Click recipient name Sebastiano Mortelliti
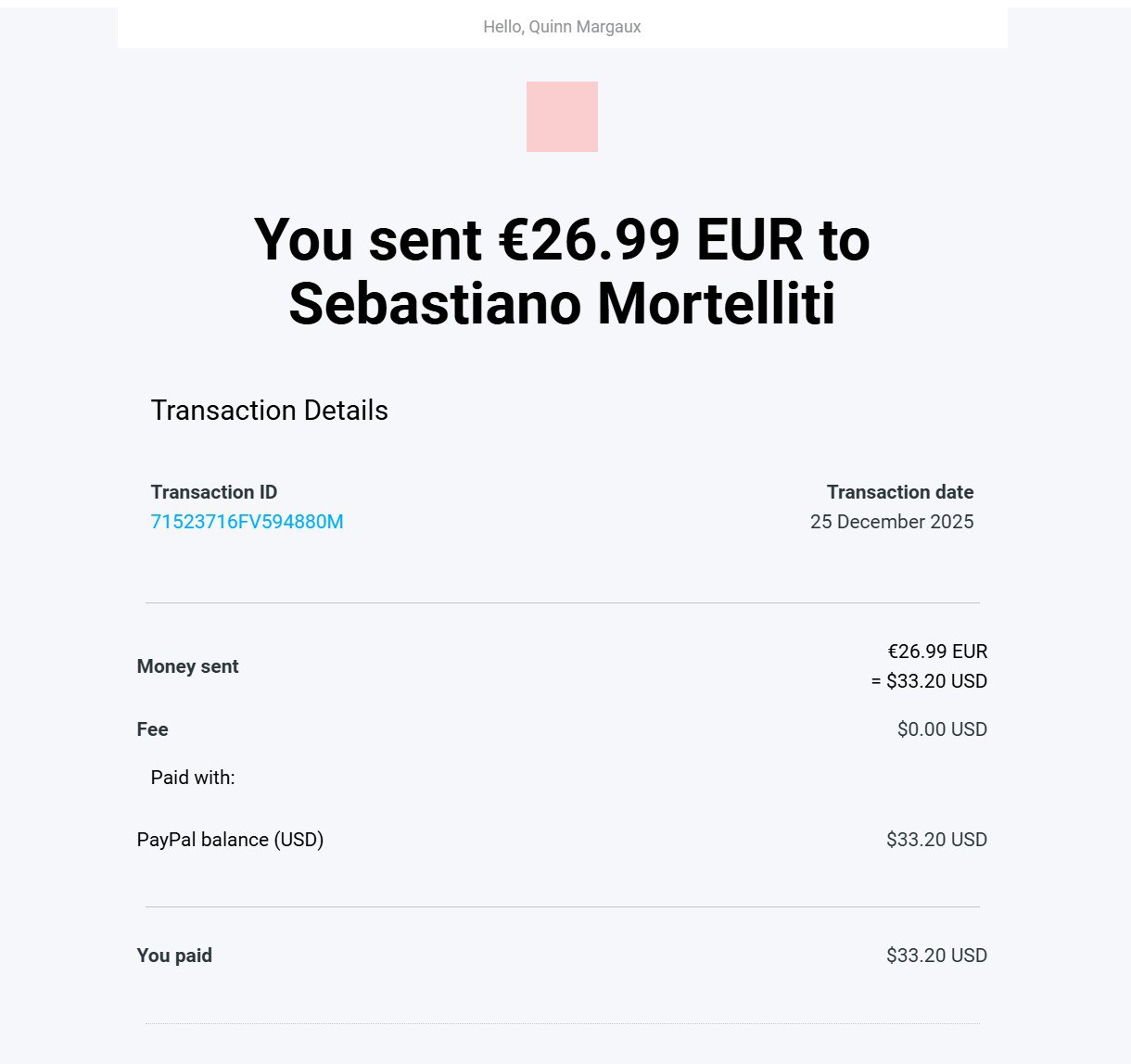This screenshot has width=1131, height=1064. [562, 304]
